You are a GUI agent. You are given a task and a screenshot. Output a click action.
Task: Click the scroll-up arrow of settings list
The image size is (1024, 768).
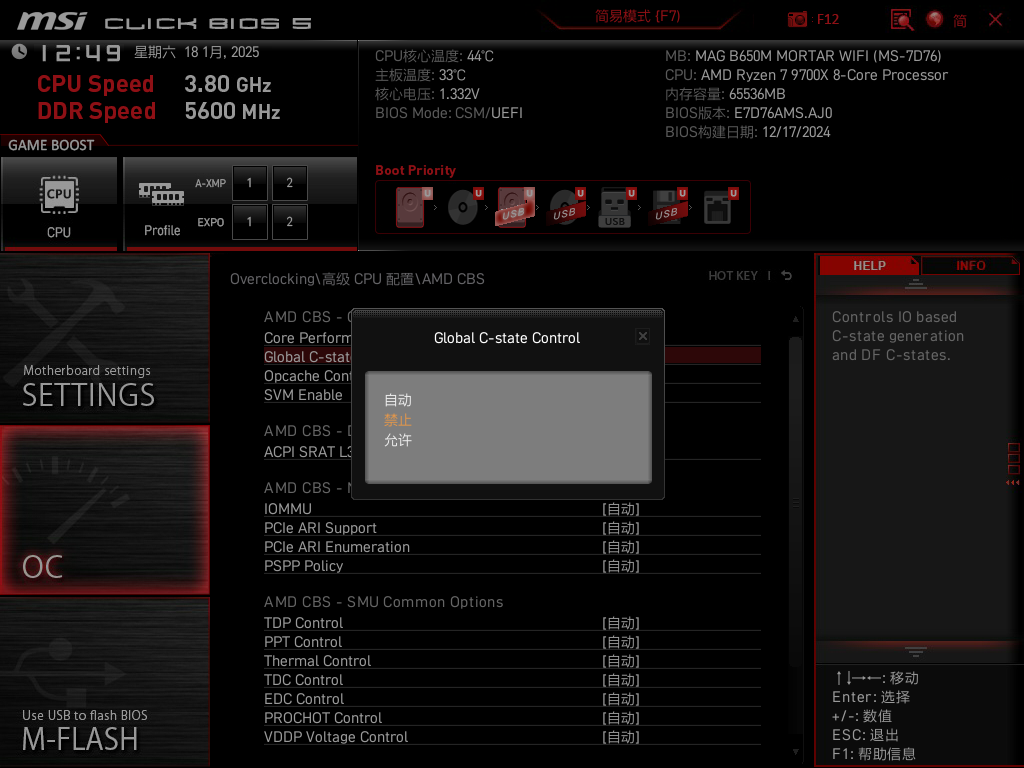(795, 319)
